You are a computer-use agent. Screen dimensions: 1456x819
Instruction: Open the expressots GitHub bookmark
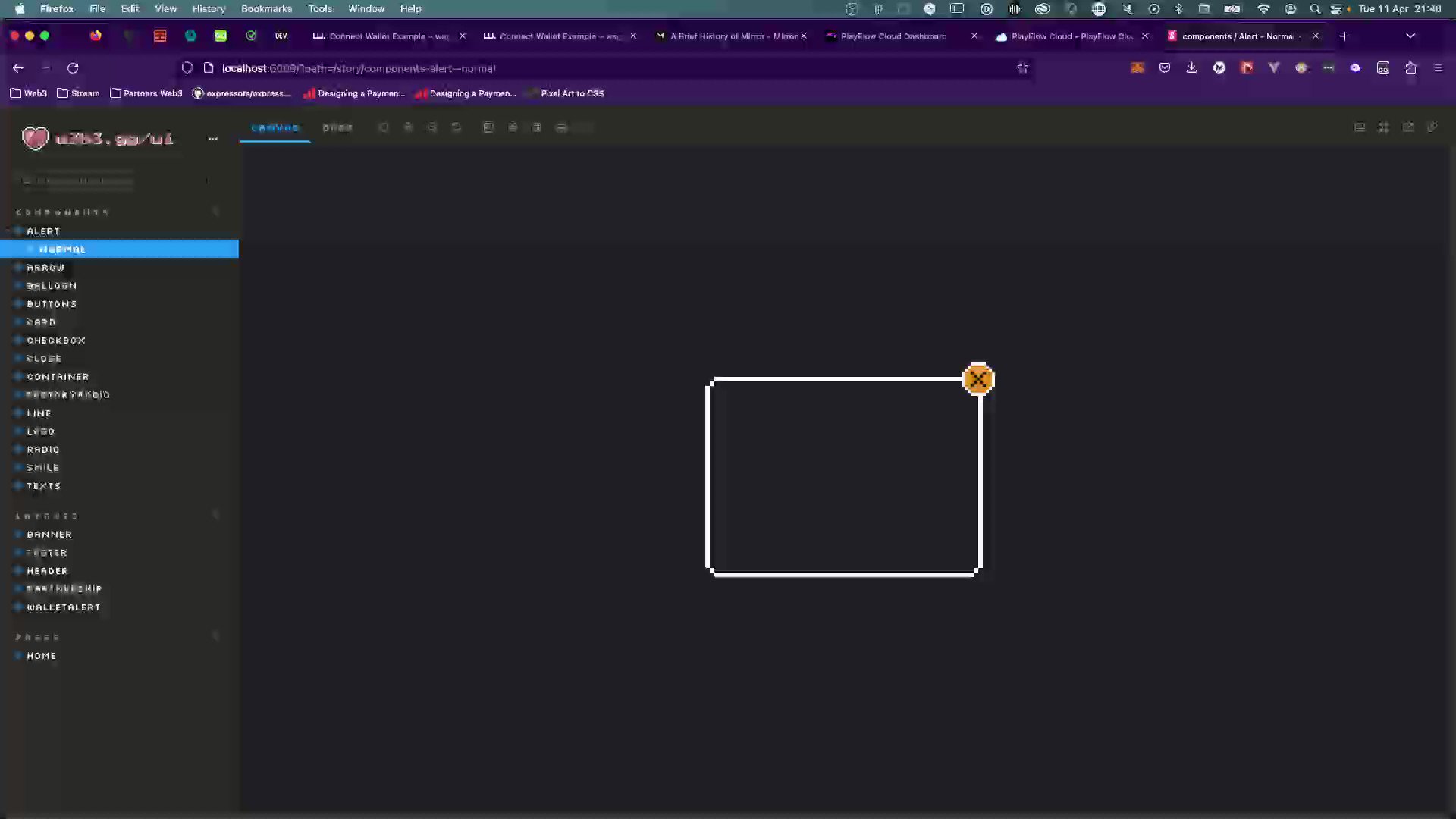click(242, 93)
